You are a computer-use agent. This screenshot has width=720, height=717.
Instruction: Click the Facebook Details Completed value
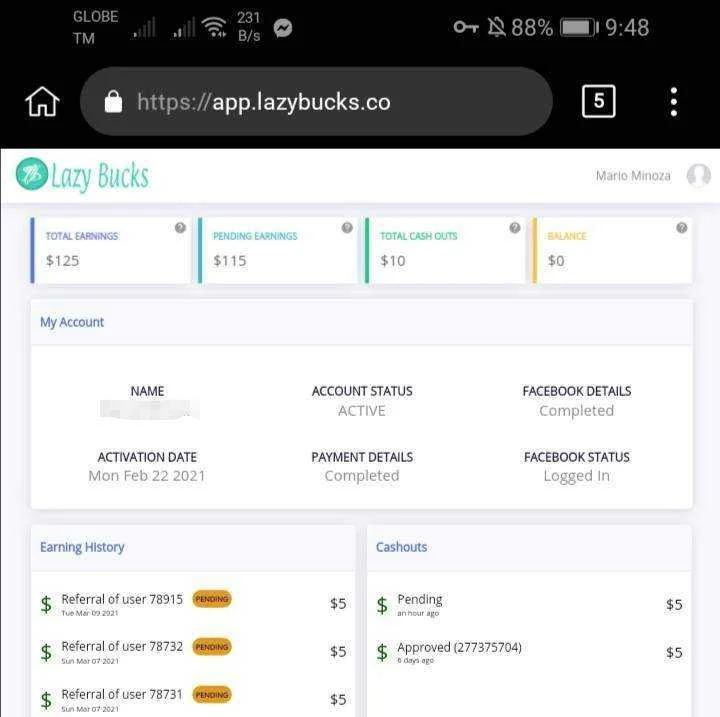576,411
